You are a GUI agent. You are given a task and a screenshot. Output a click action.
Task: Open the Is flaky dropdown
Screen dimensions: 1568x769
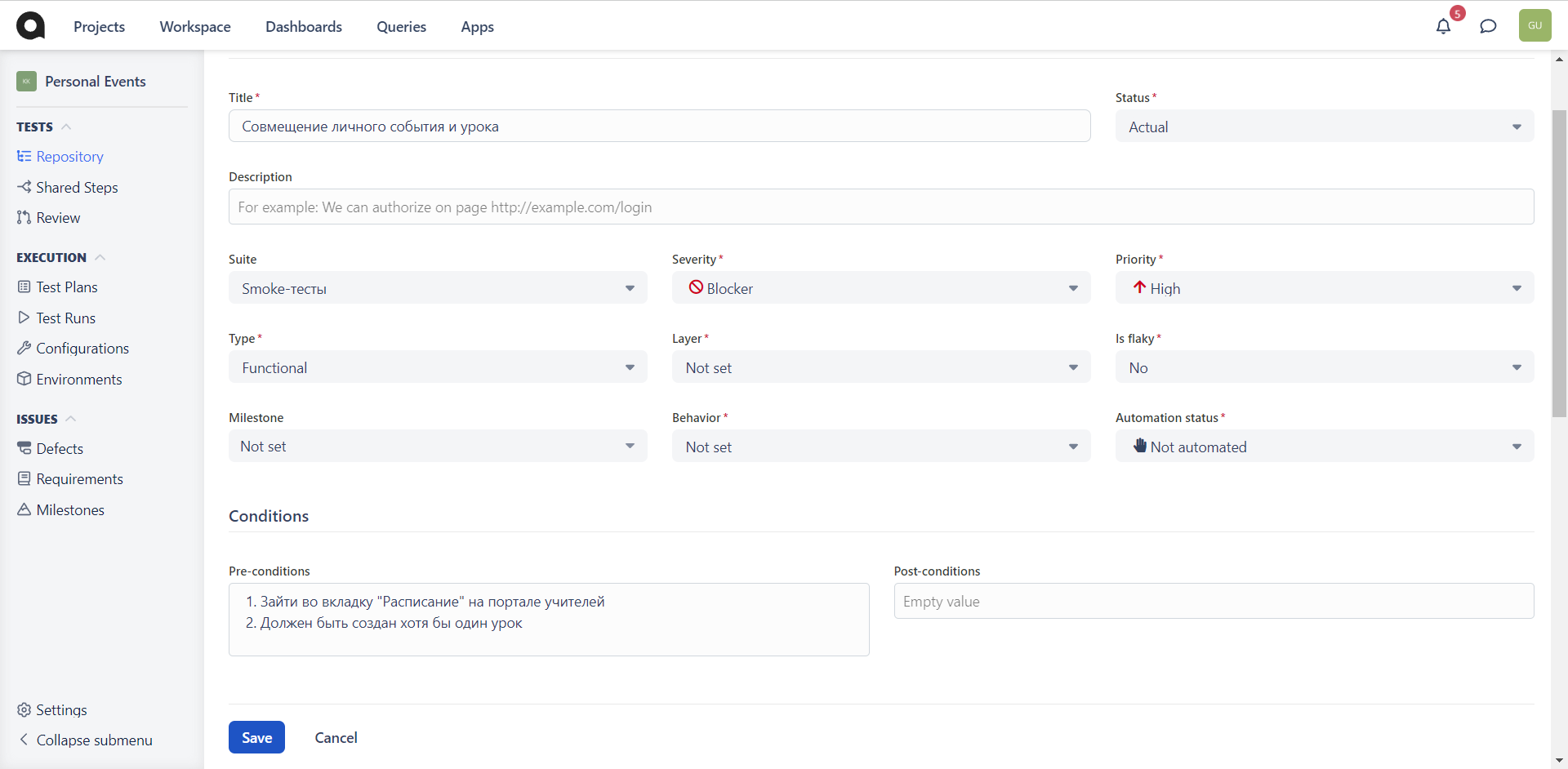[x=1324, y=367]
